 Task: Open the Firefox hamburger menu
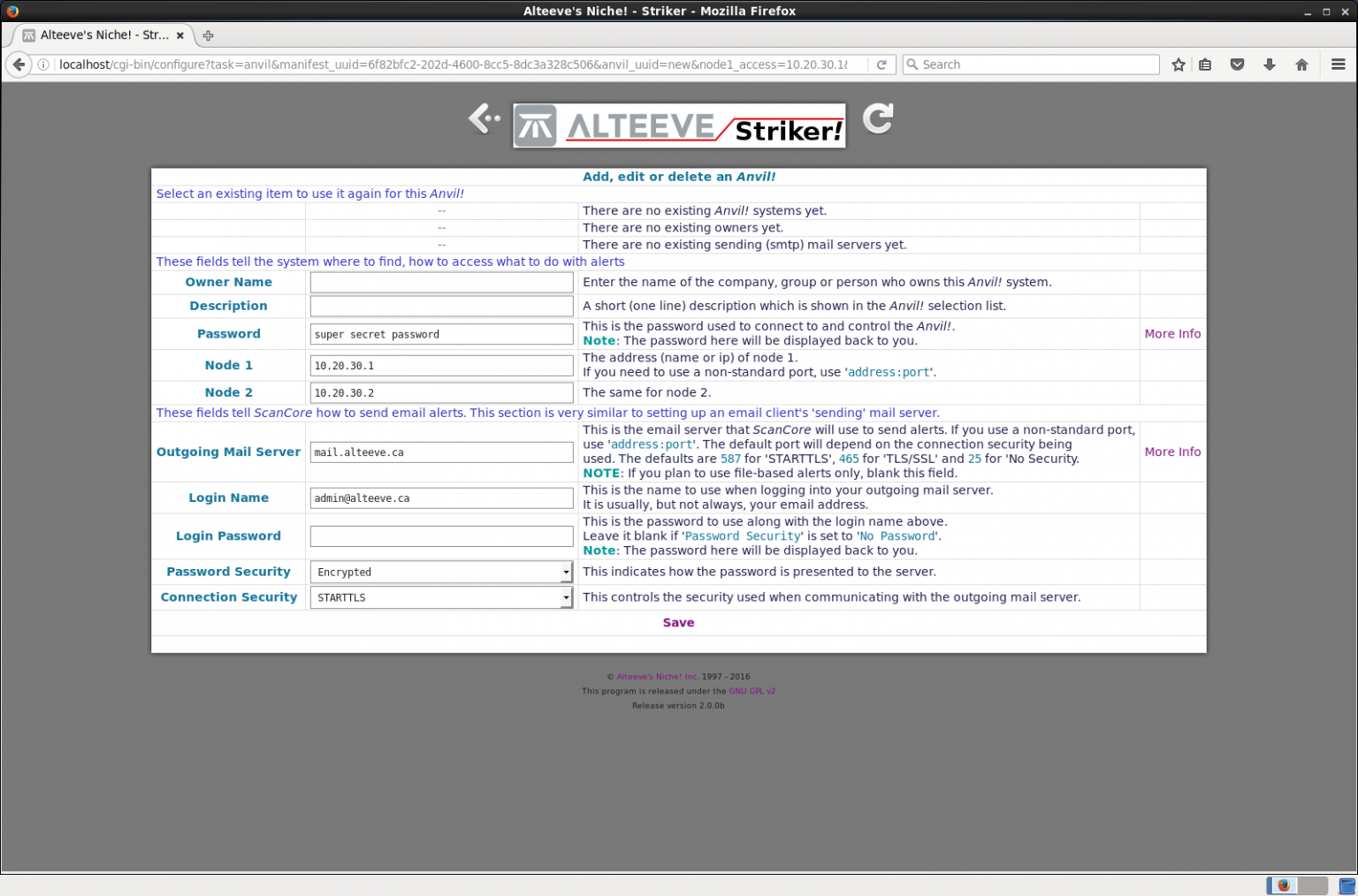point(1338,65)
